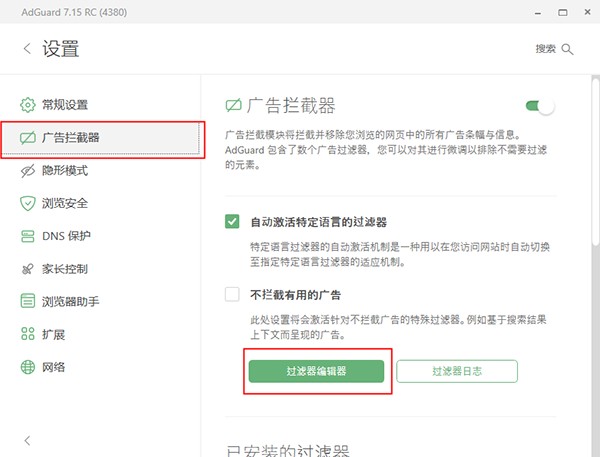The height and width of the screenshot is (457, 600).
Task: Go back using the header arrow
Action: [25, 49]
